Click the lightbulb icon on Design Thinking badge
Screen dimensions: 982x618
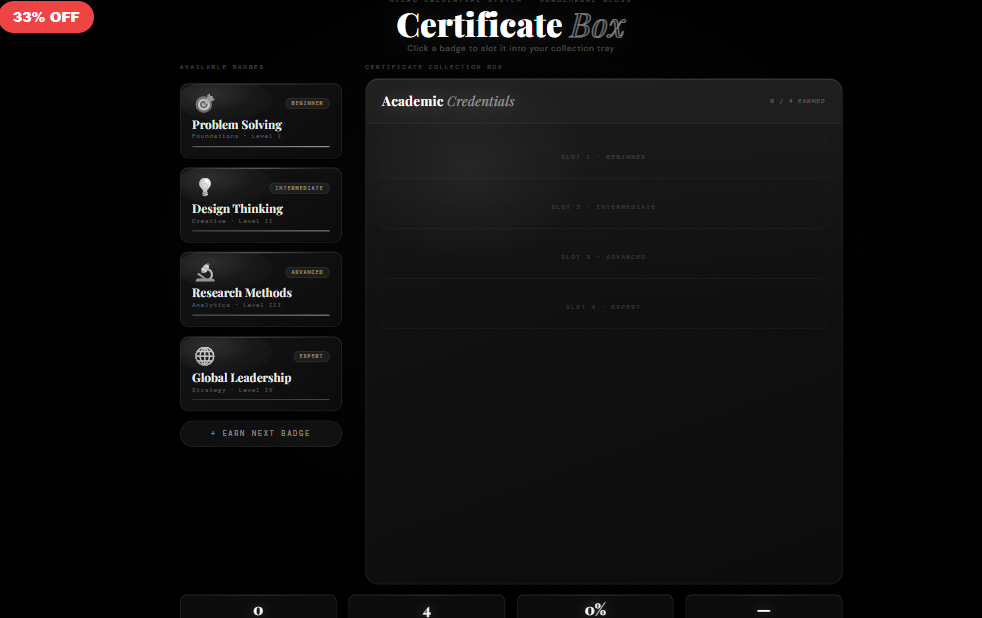(x=205, y=185)
